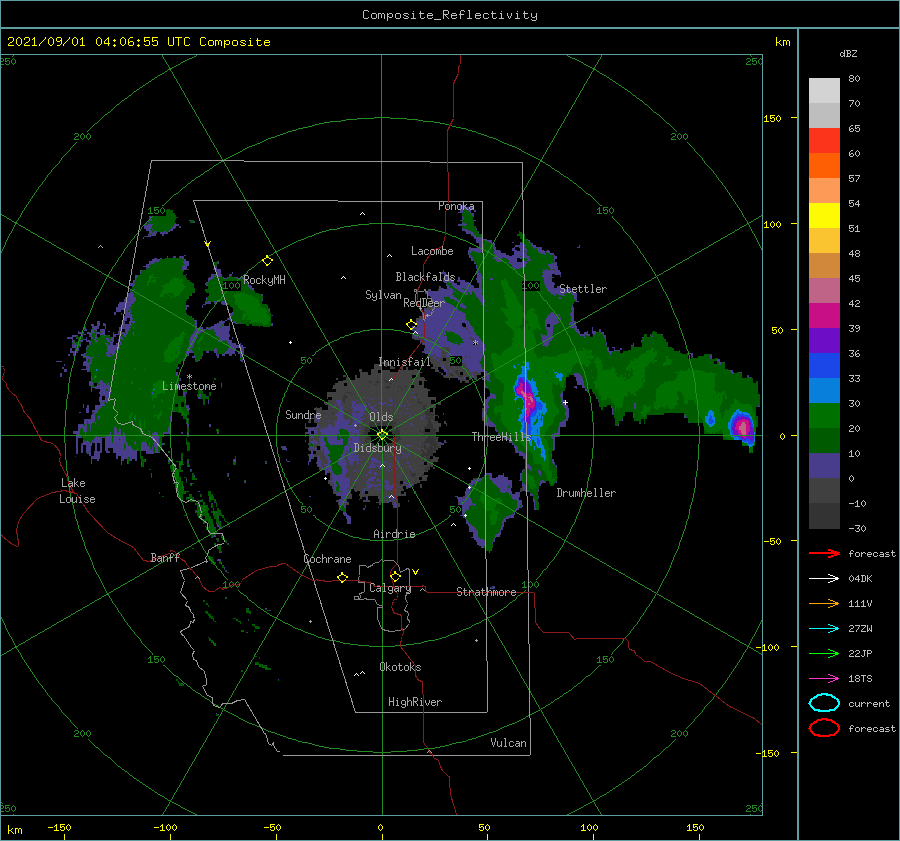Select the Didsbury label
900x841 pixels.
377,448
